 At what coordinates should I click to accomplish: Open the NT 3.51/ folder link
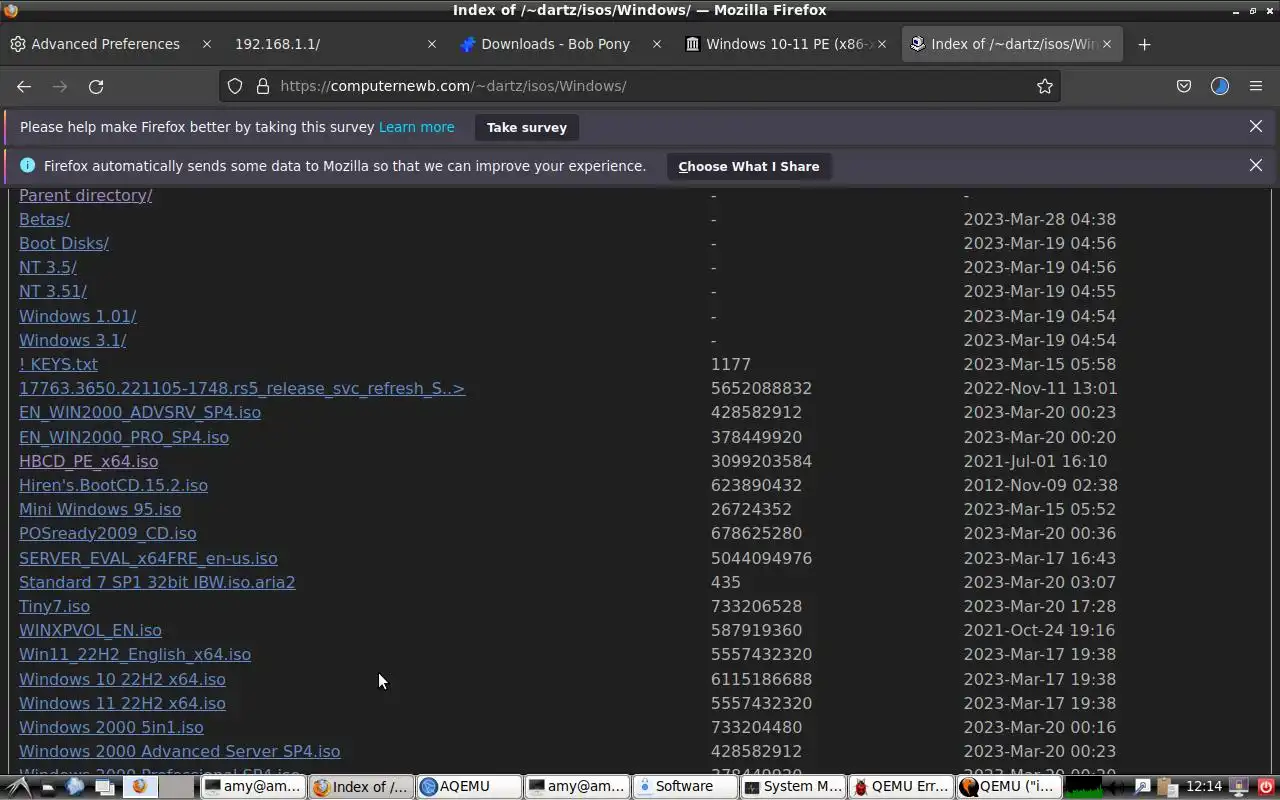[x=53, y=291]
